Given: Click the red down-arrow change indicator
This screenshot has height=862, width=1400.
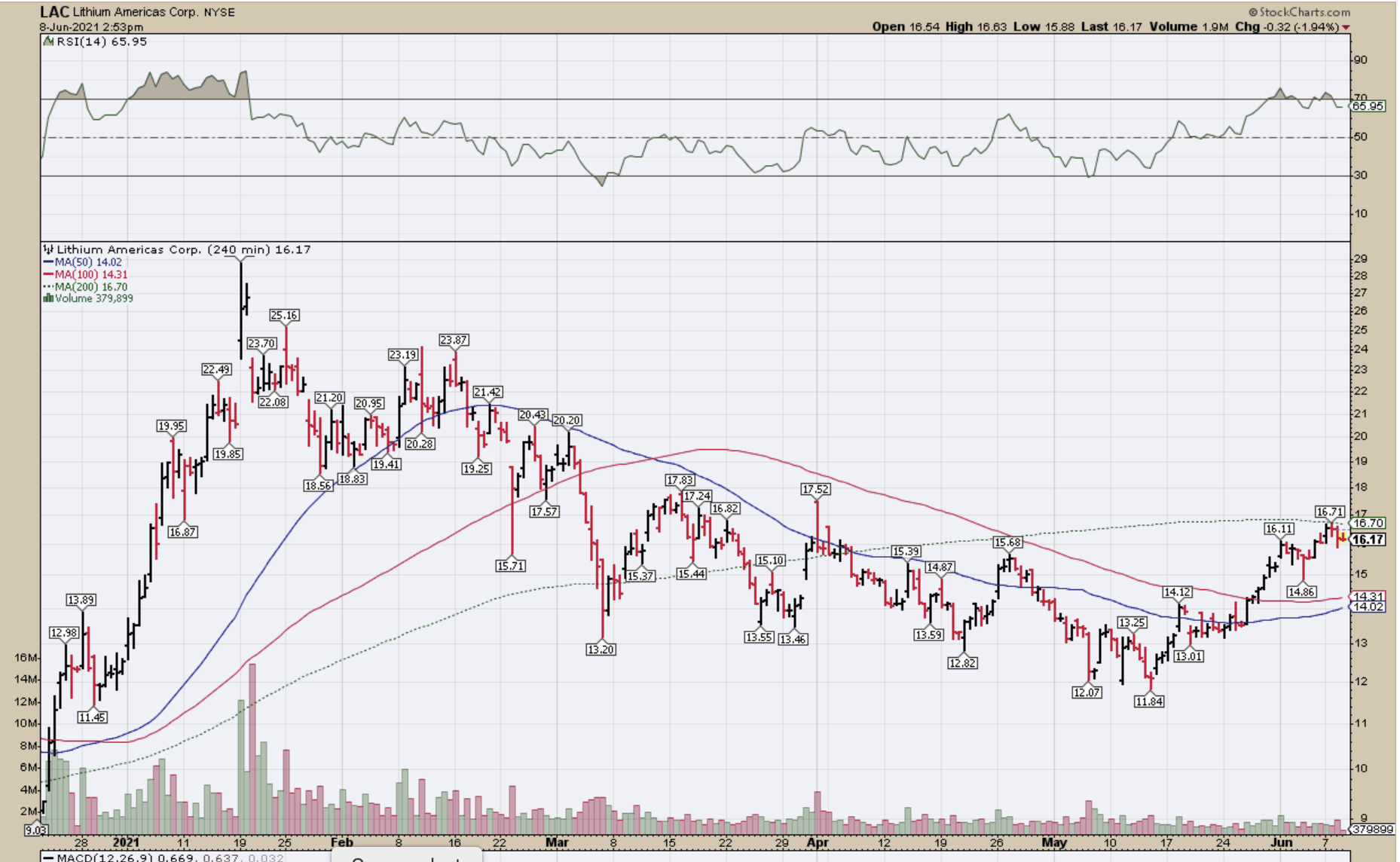Looking at the screenshot, I should coord(1346,27).
